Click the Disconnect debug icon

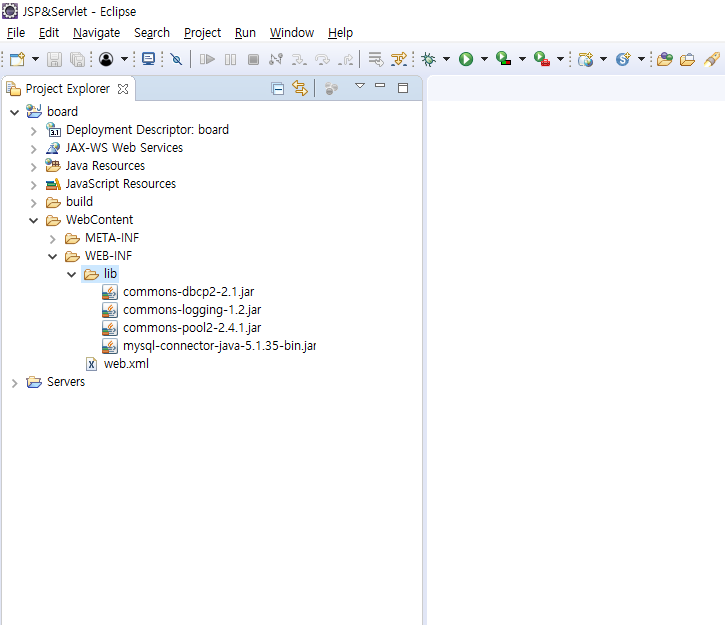pos(276,59)
